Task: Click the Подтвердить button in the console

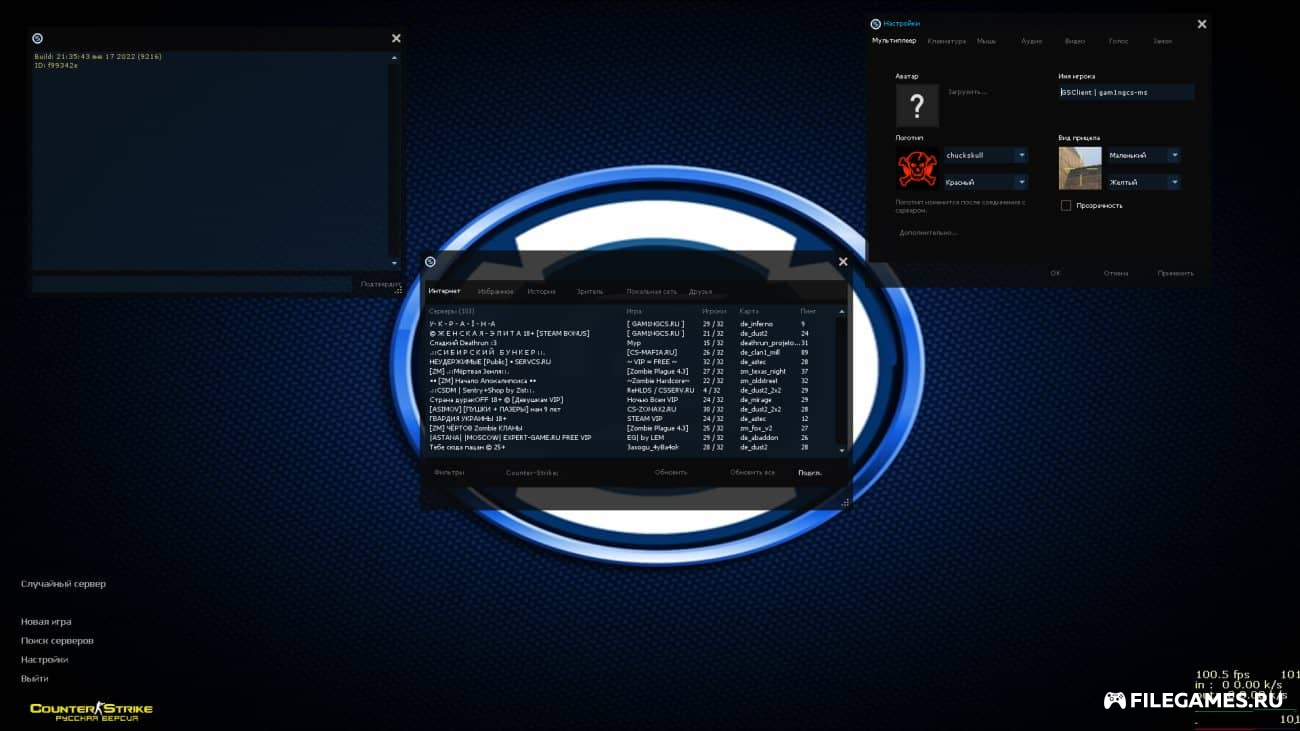Action: [380, 284]
